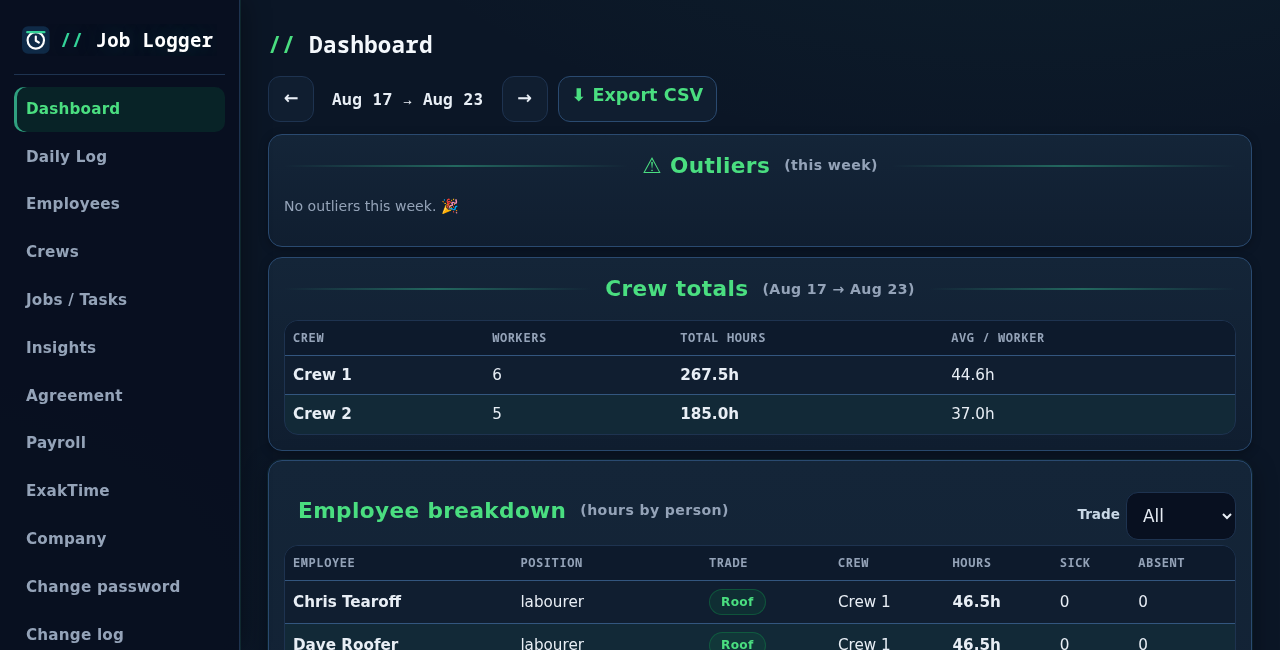
Task: Go to Change password page
Action: pos(120,587)
